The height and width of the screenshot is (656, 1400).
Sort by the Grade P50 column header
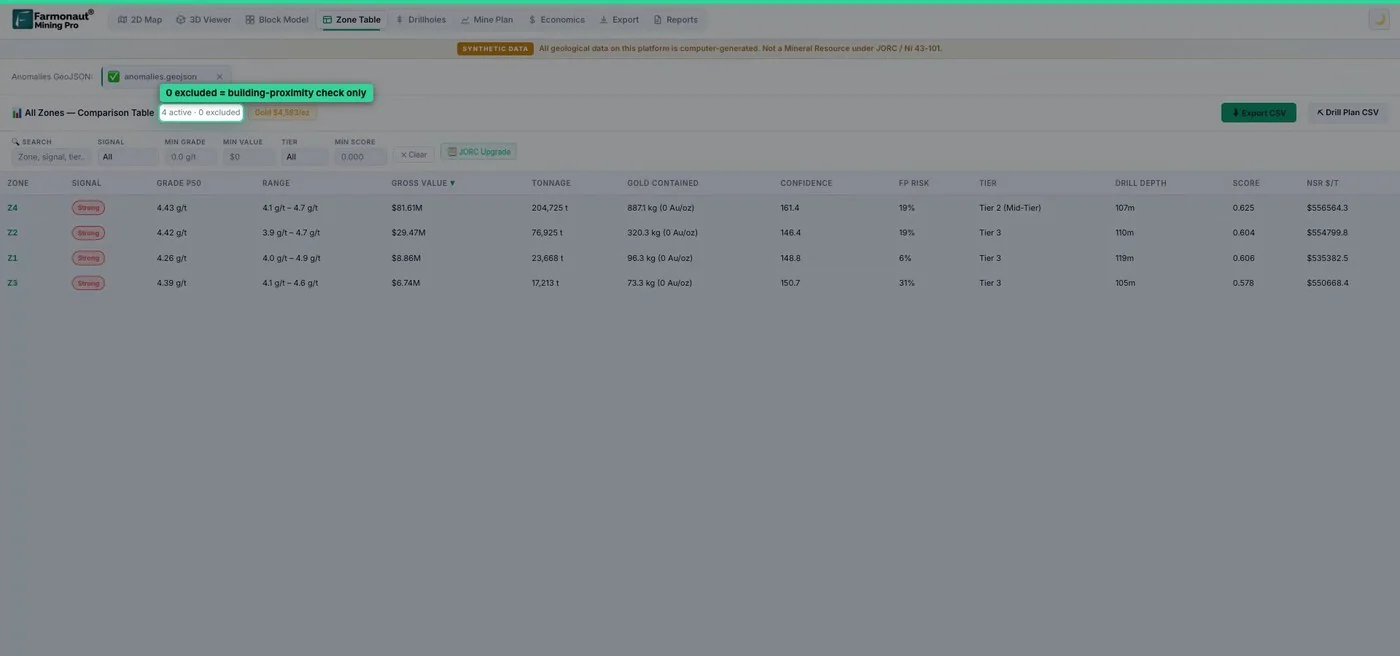coord(179,183)
